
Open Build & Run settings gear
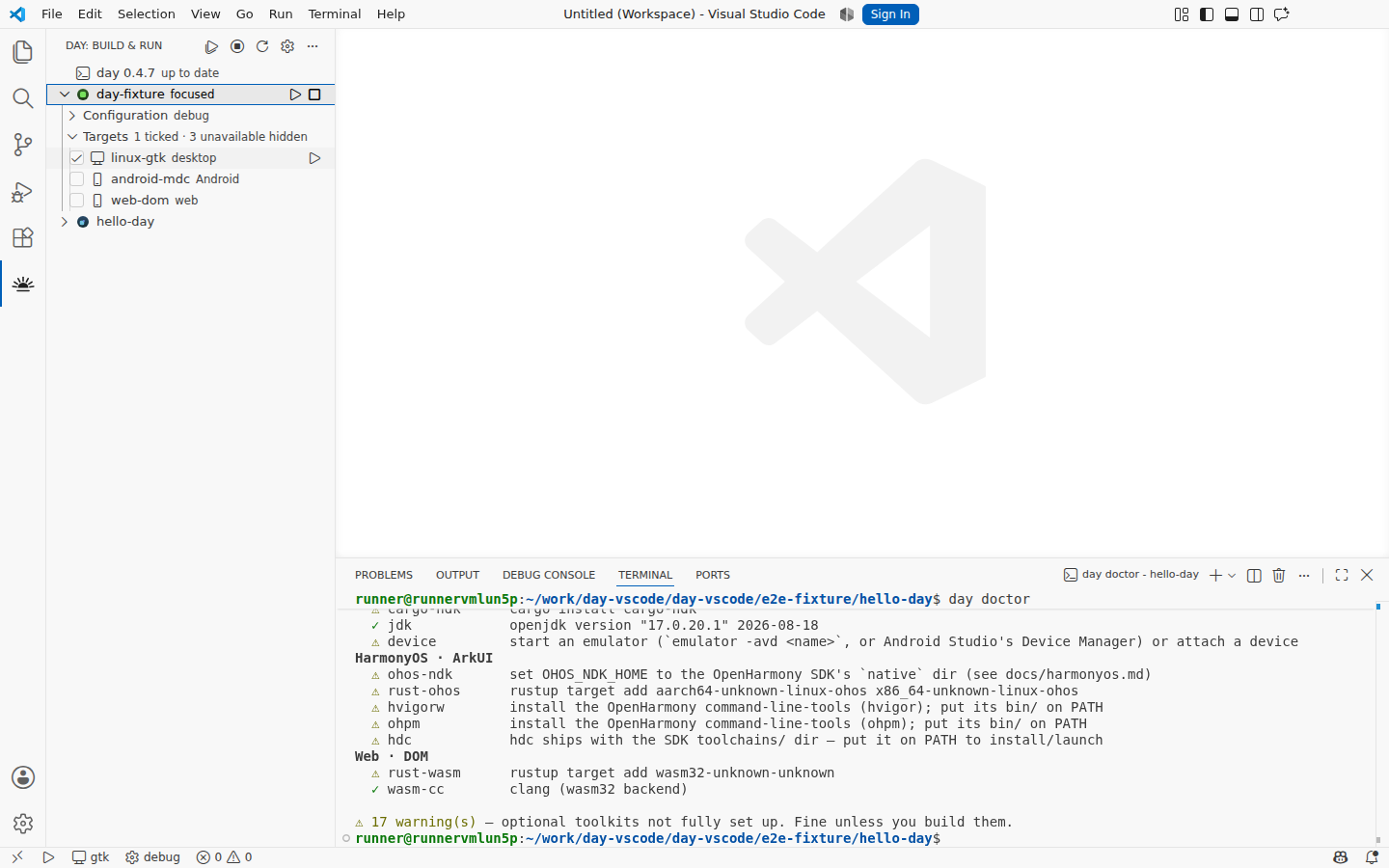coord(287,46)
